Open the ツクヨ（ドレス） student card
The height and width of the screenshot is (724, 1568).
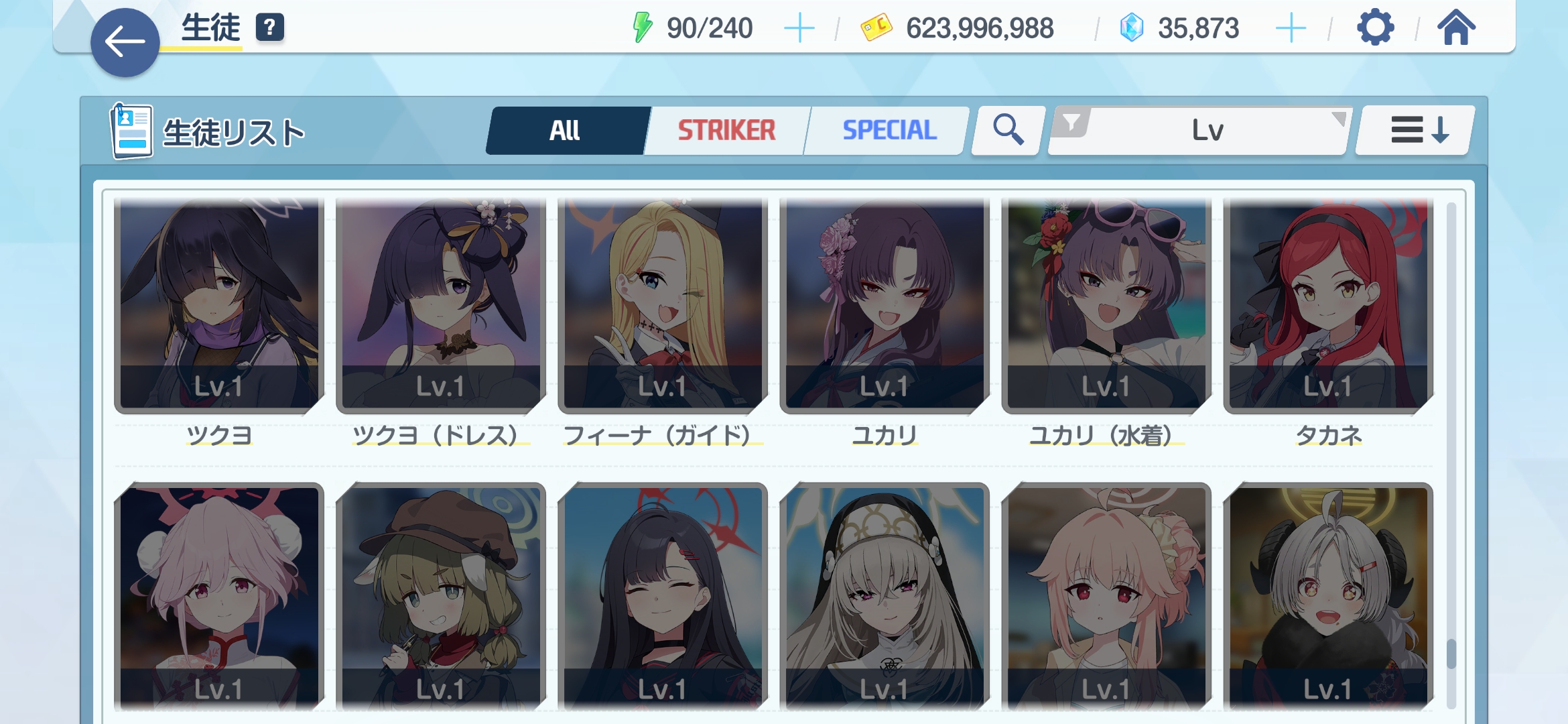point(441,305)
